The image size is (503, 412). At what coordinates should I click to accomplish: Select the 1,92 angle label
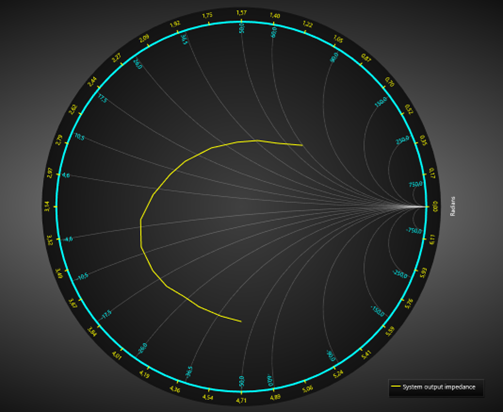(175, 24)
